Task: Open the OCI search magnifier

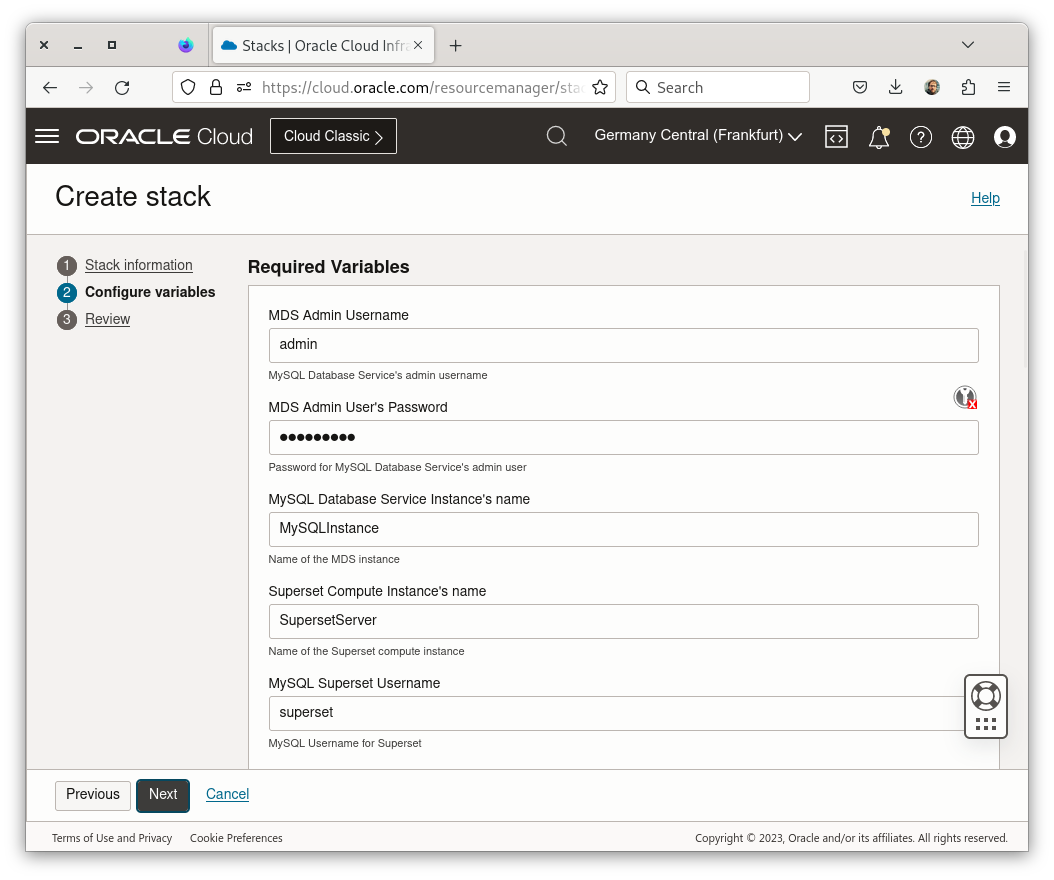Action: tap(557, 136)
